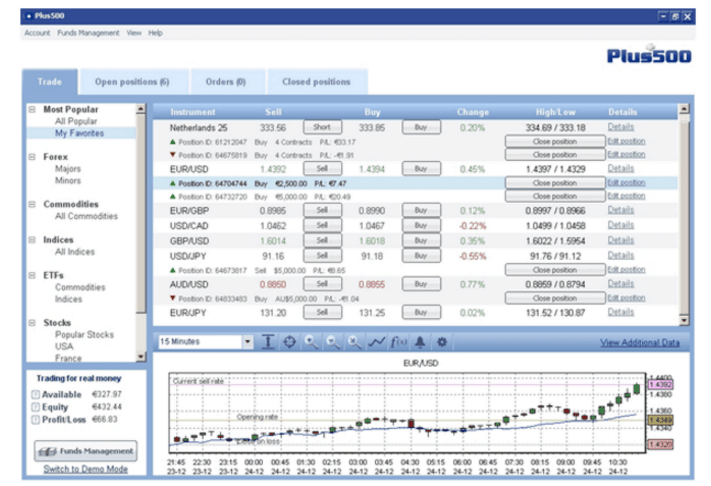The image size is (711, 486).
Task: Switch to the Open positions (6) tab
Action: pyautogui.click(x=132, y=82)
